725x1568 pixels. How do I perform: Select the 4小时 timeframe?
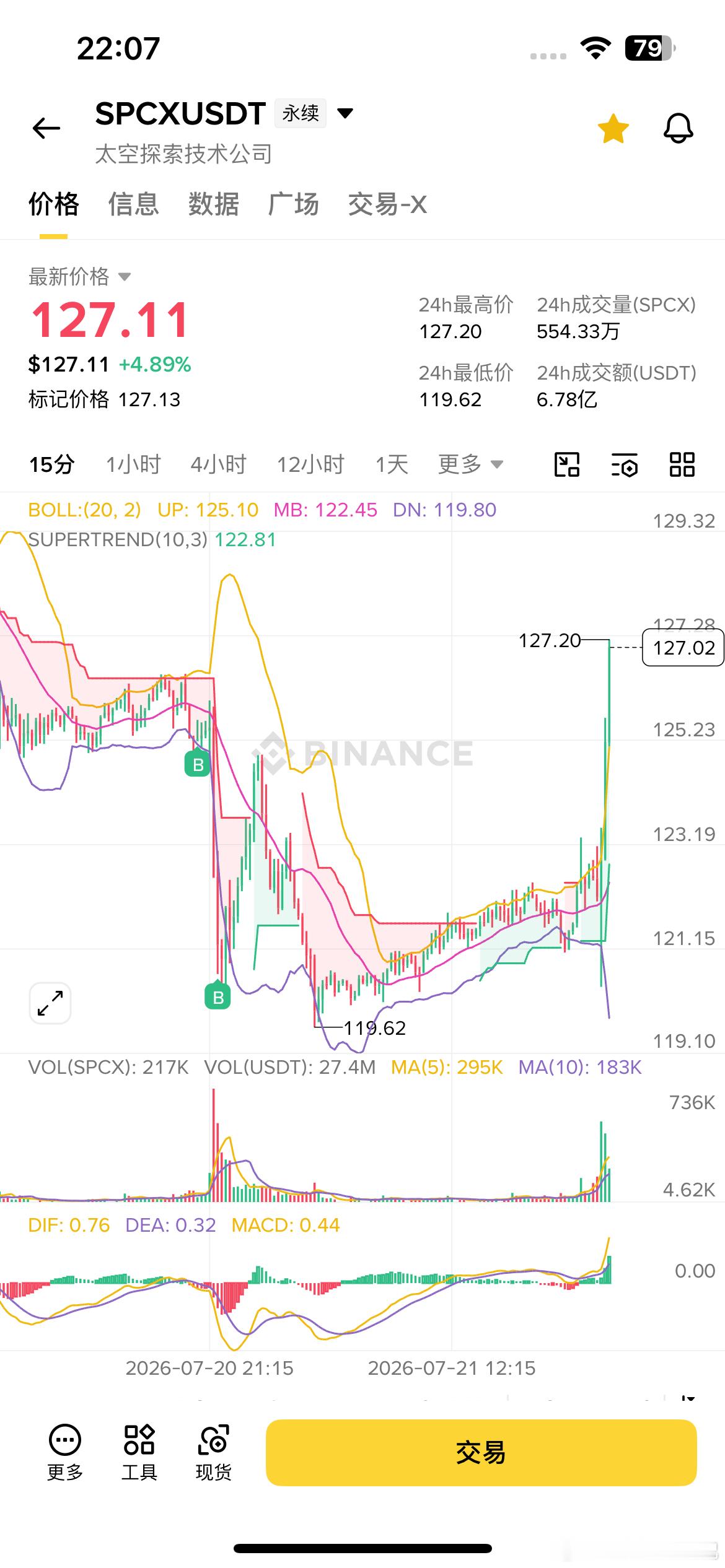point(219,464)
